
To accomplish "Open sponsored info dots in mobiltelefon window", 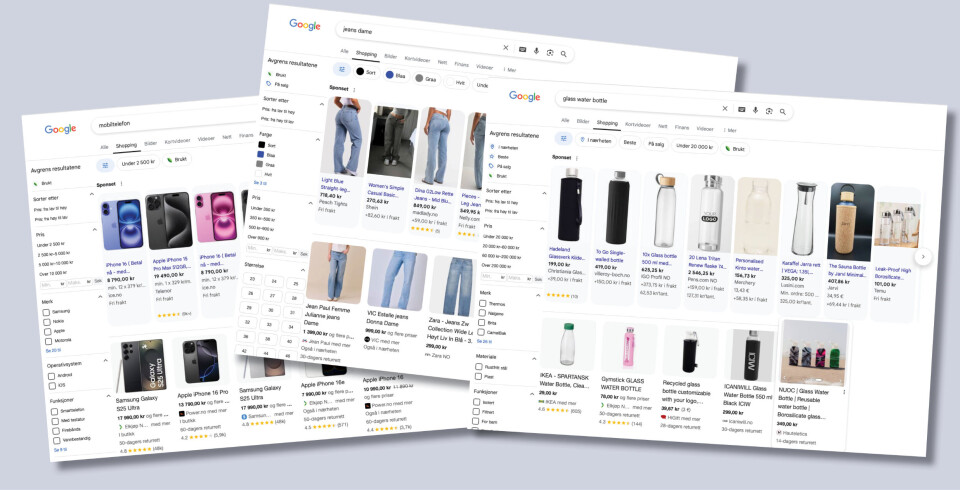I will click(x=121, y=184).
